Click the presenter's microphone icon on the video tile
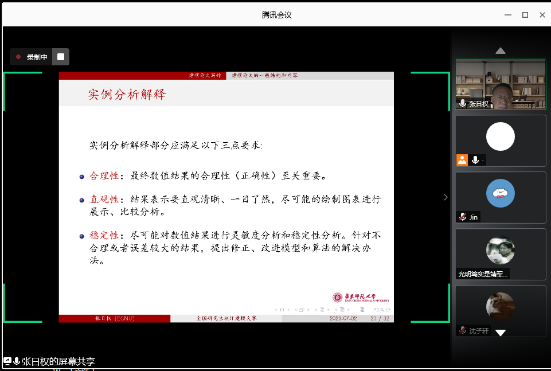 (462, 103)
